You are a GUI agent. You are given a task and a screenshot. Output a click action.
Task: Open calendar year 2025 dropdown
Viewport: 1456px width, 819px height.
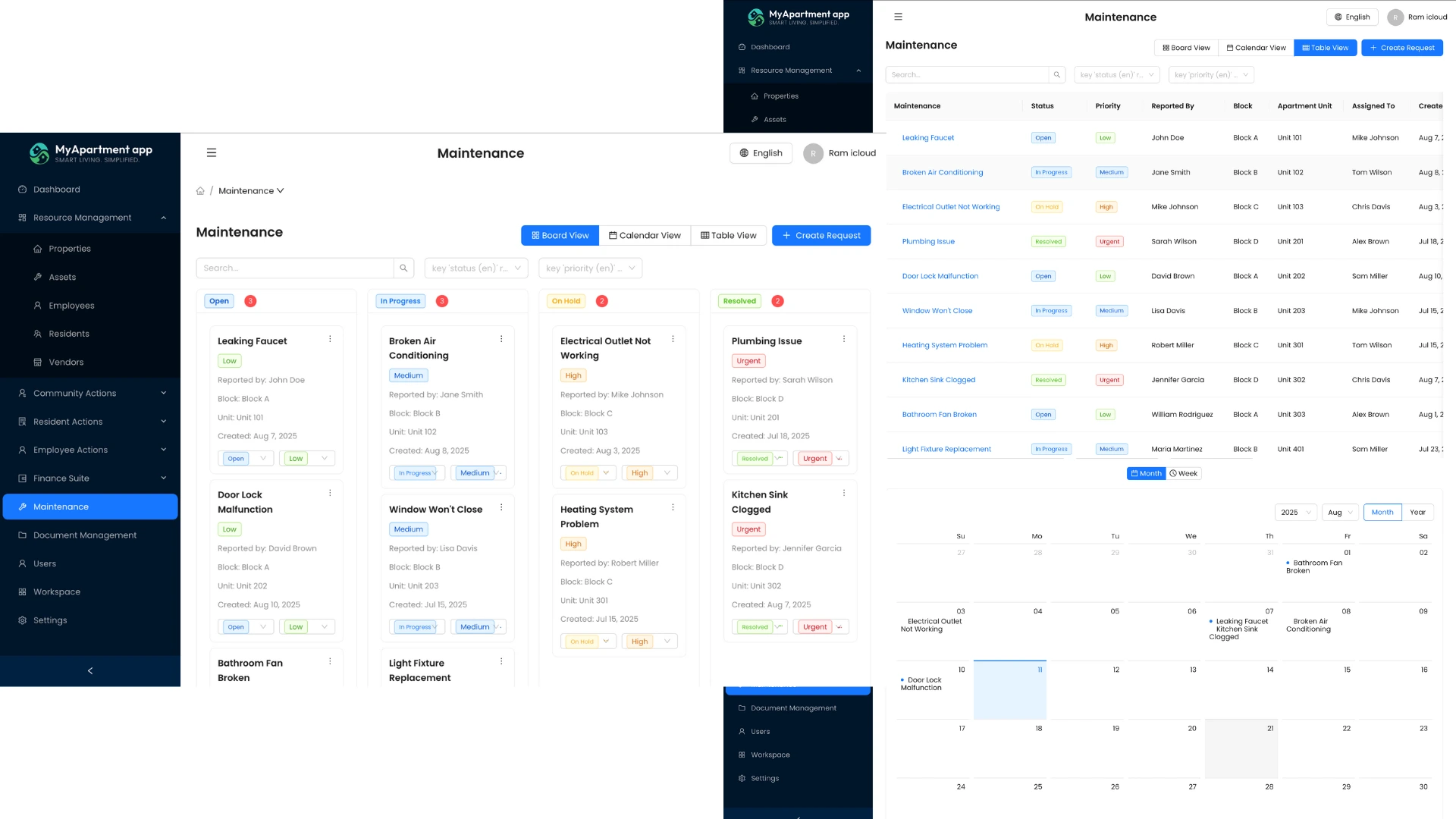(1295, 513)
